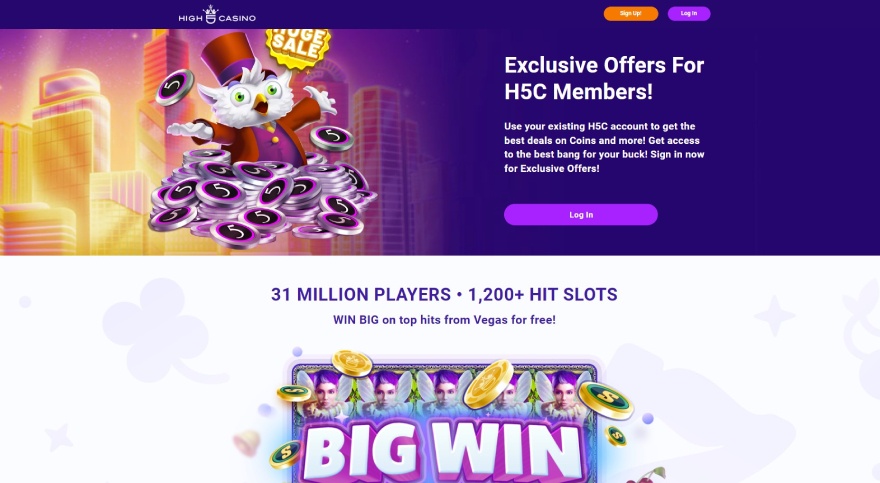Click the small green coin at banner's right edge
The height and width of the screenshot is (483, 880).
coord(616,435)
